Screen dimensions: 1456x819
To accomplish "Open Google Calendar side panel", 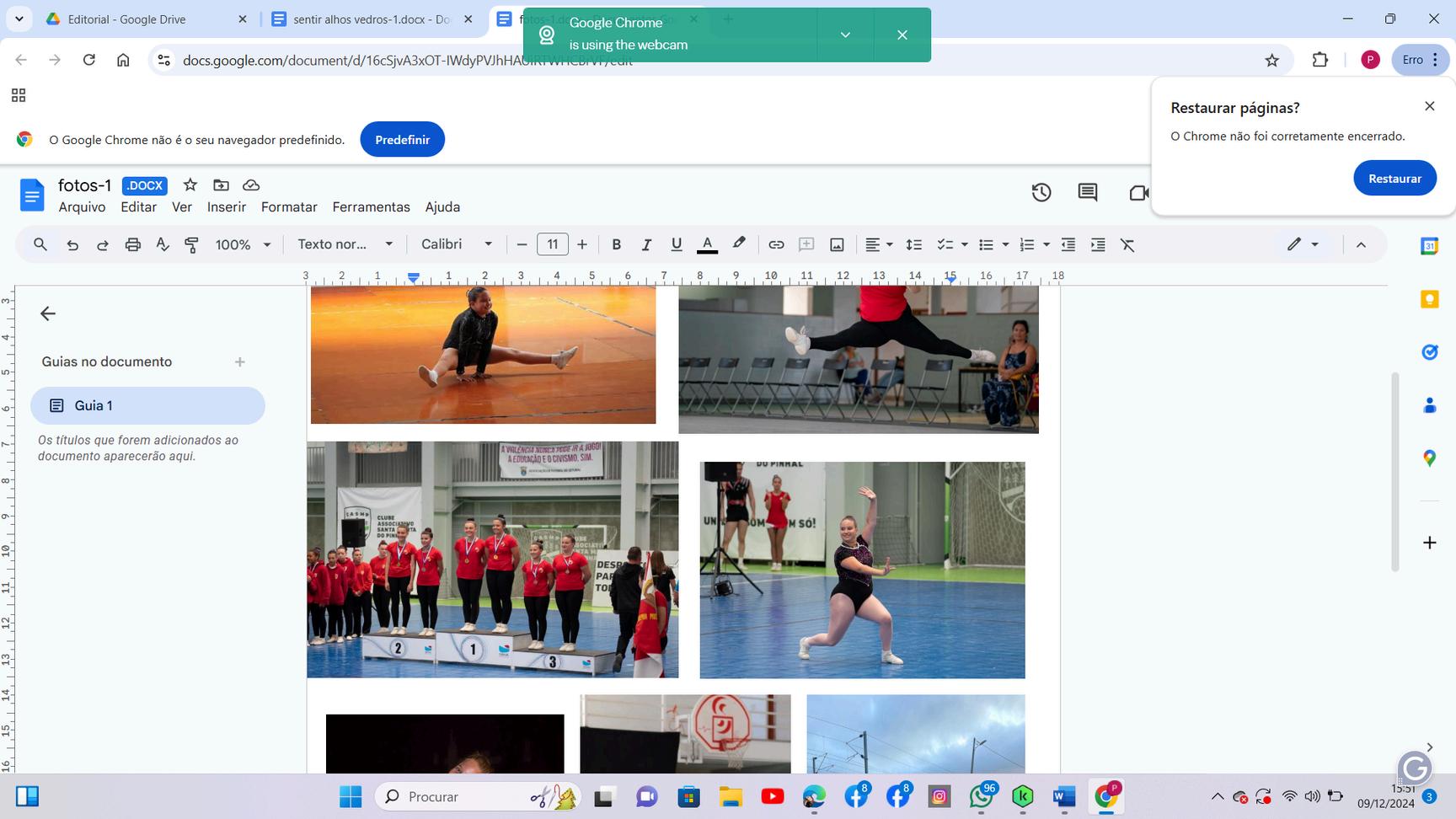I will point(1429,246).
